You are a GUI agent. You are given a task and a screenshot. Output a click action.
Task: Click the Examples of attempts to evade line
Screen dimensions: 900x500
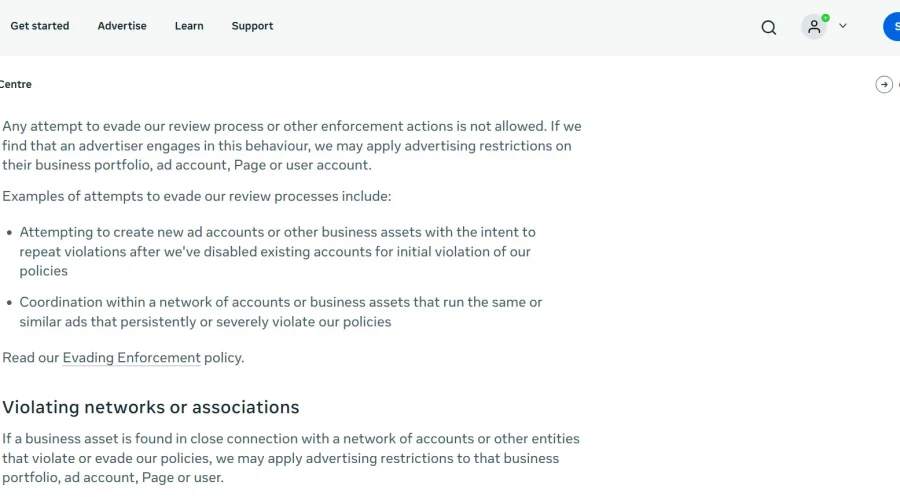click(x=196, y=196)
